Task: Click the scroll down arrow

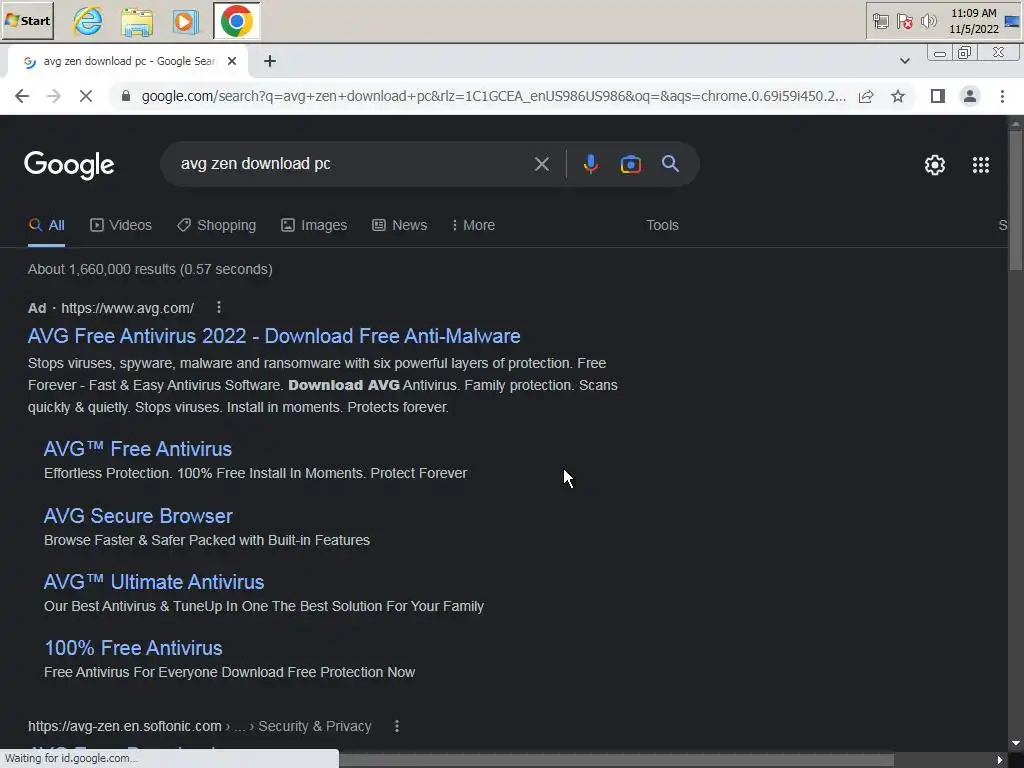Action: tap(1016, 743)
